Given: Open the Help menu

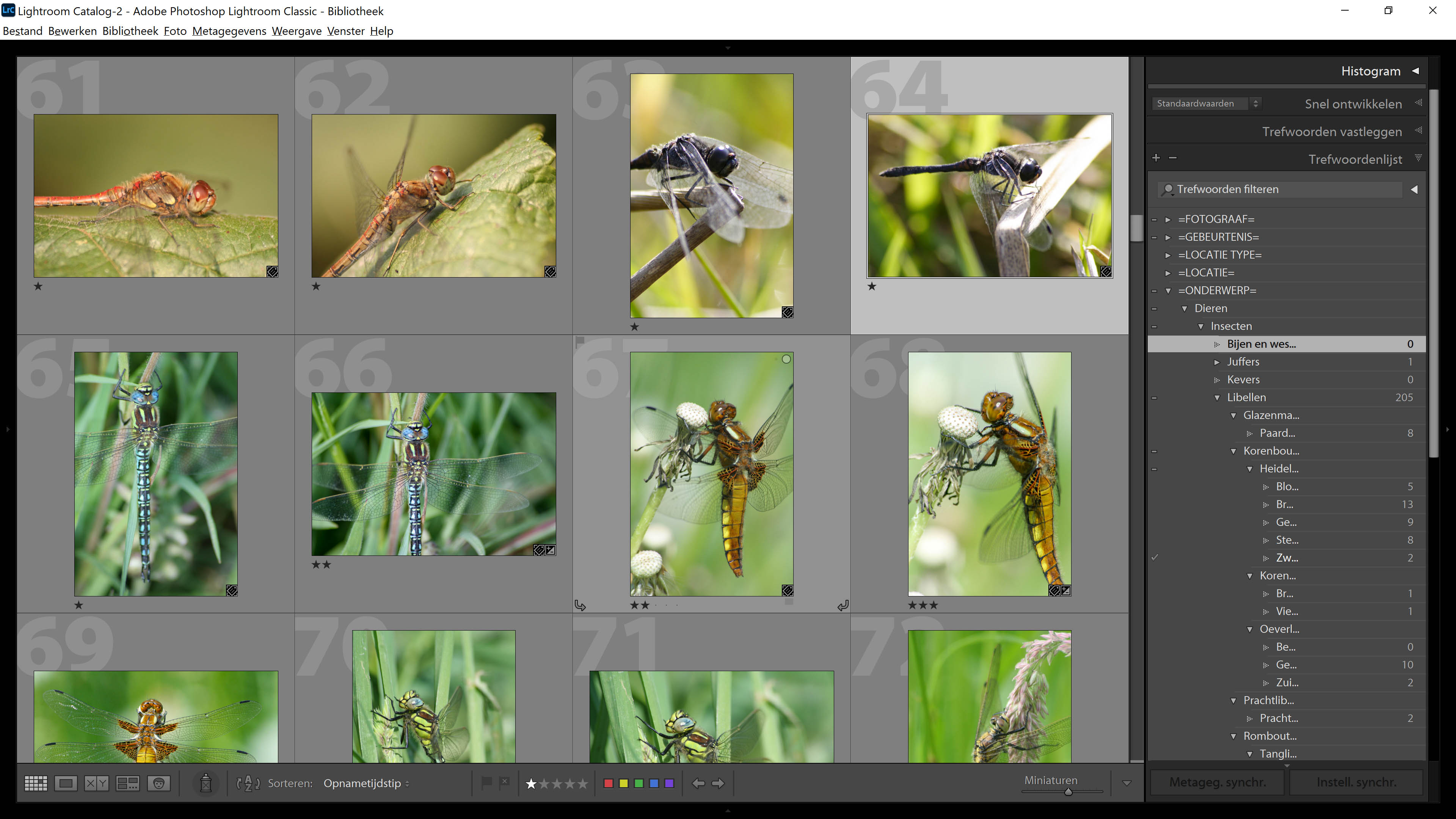Looking at the screenshot, I should click(381, 31).
